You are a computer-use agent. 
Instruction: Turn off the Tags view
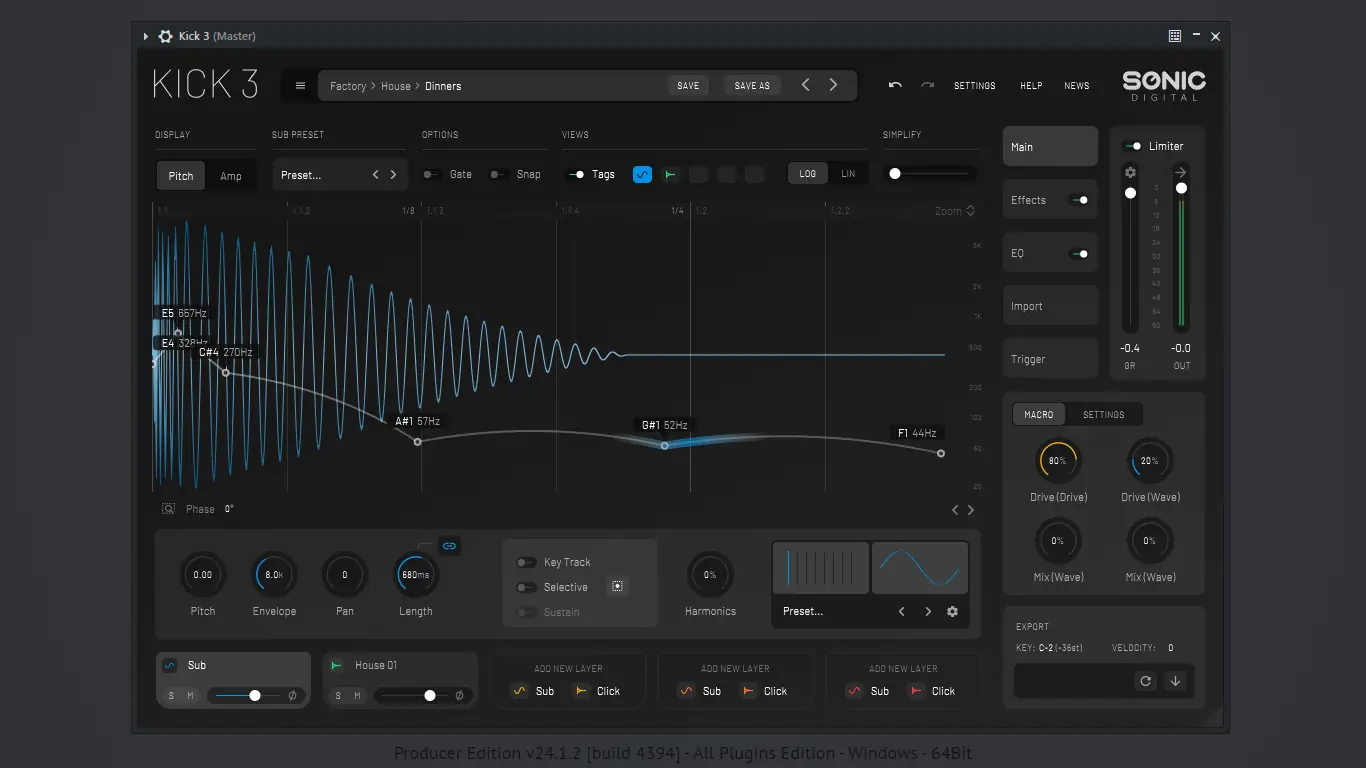(576, 174)
